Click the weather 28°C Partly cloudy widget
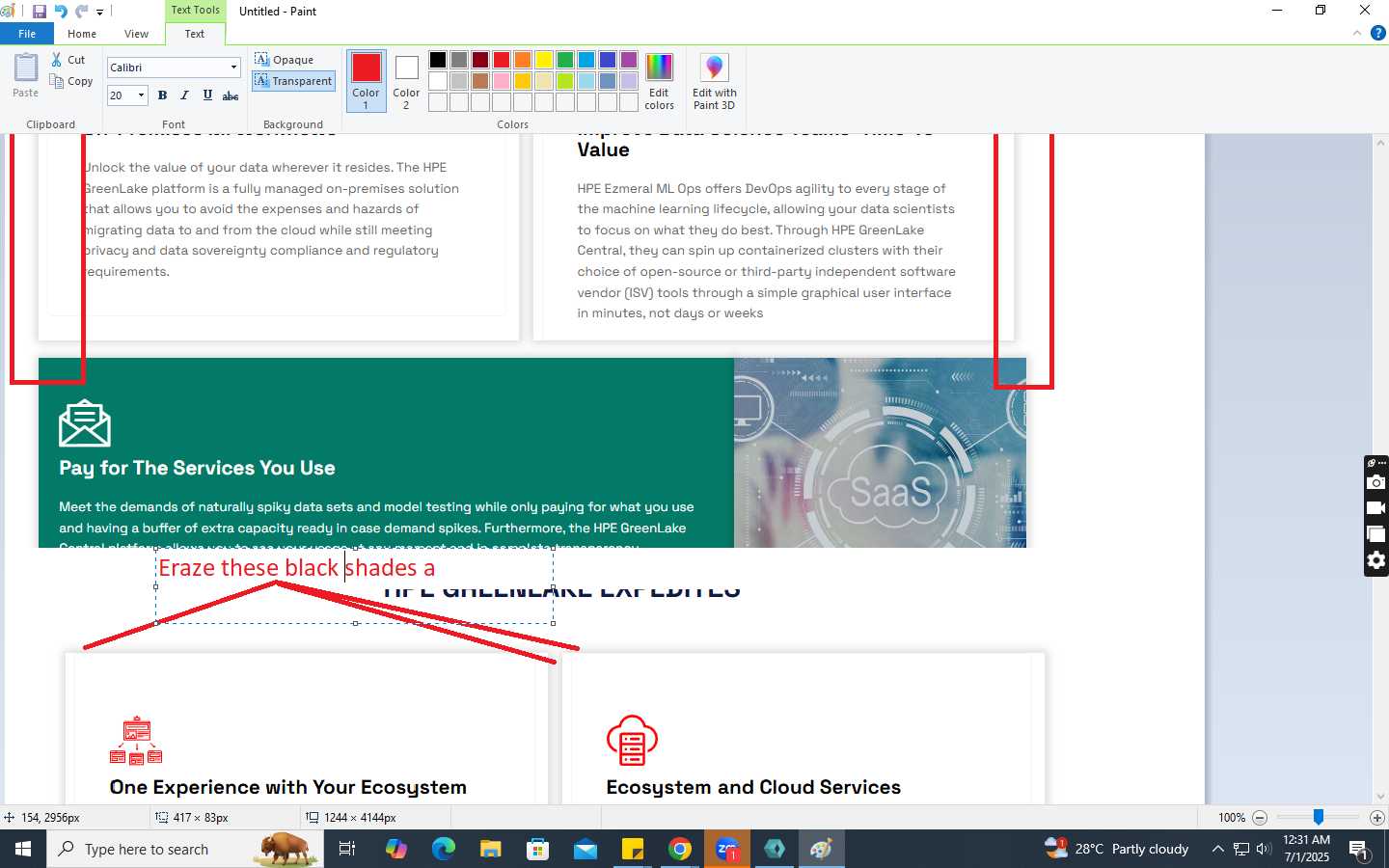This screenshot has height=868, width=1389. [x=1116, y=849]
